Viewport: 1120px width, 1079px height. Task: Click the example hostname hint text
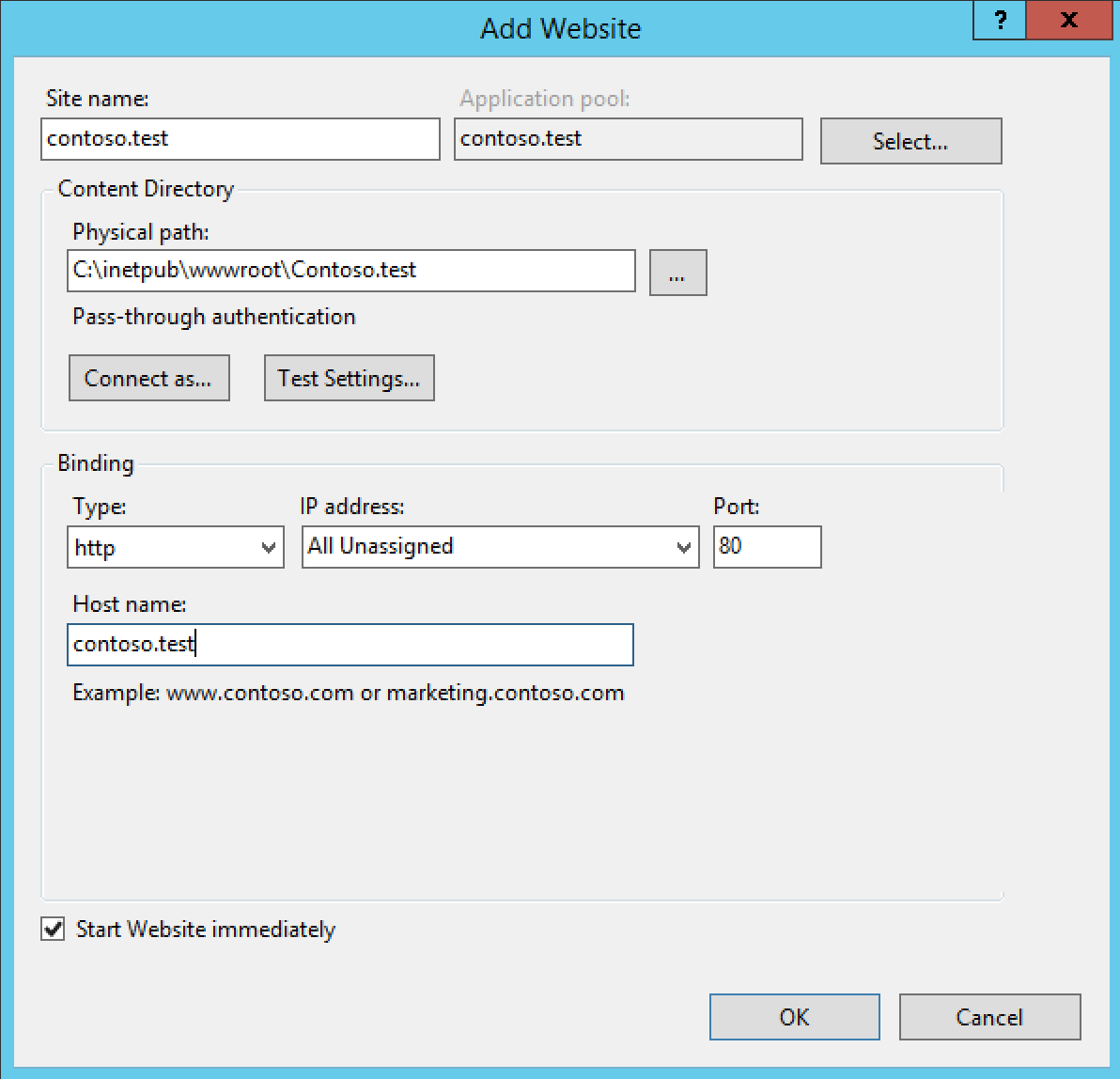349,694
